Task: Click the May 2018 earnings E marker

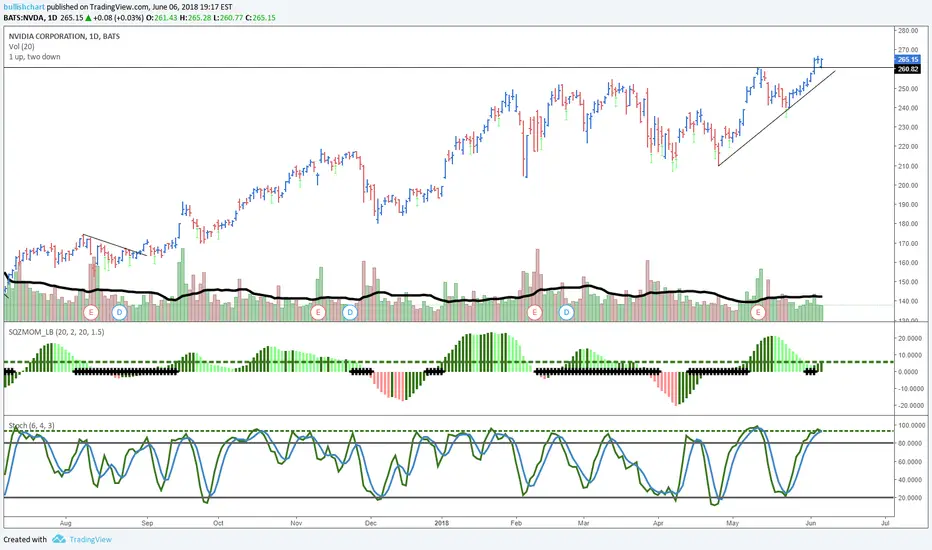Action: click(x=758, y=312)
